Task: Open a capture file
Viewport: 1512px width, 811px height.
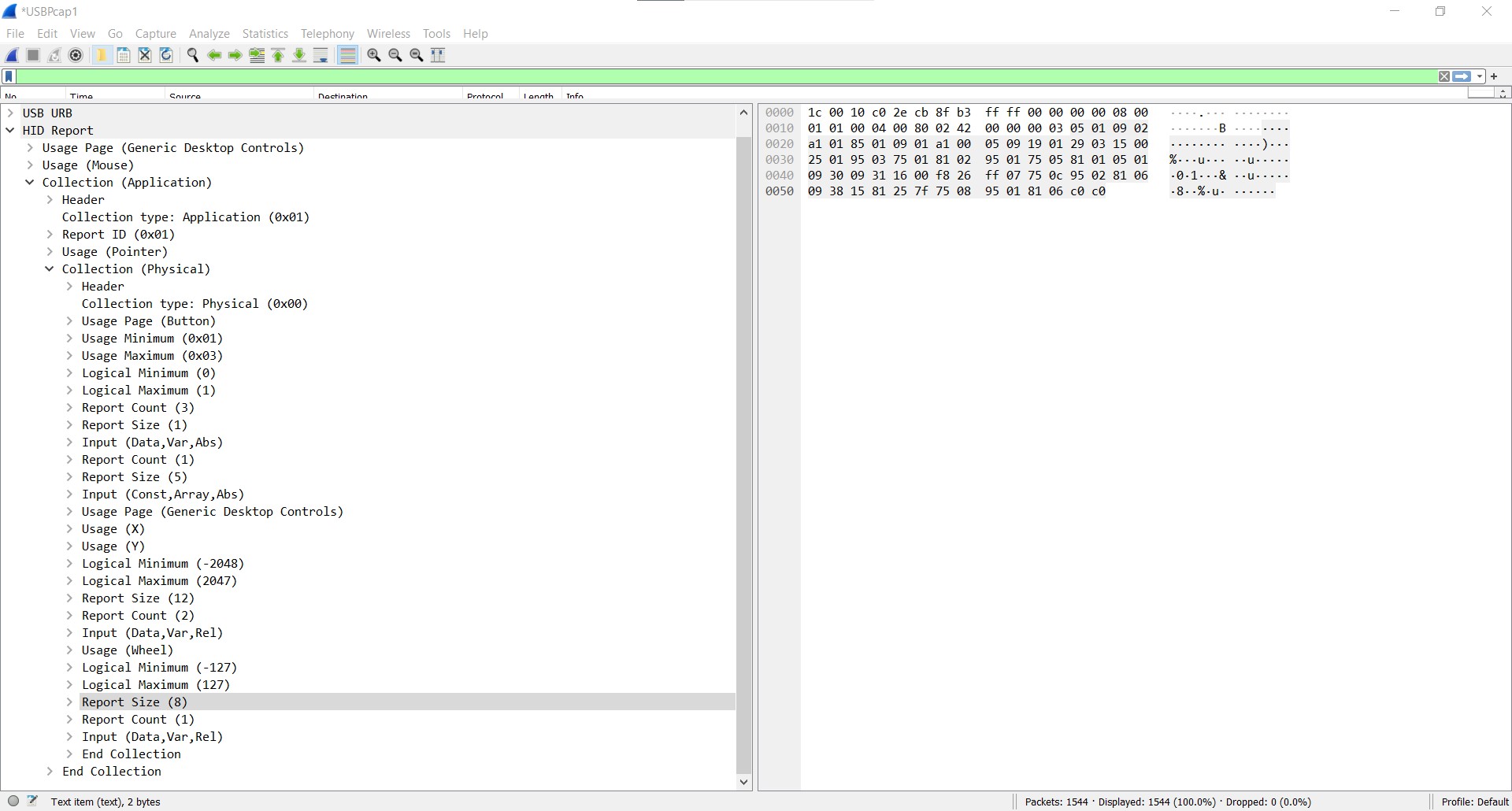Action: pos(102,55)
